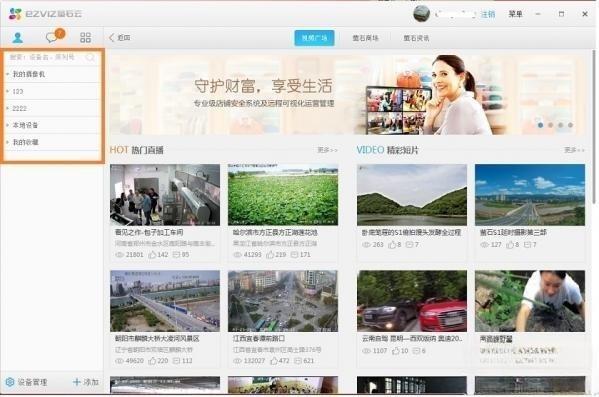
Task: Open the 萤石S1延时摄影第三部 title
Action: coord(513,232)
